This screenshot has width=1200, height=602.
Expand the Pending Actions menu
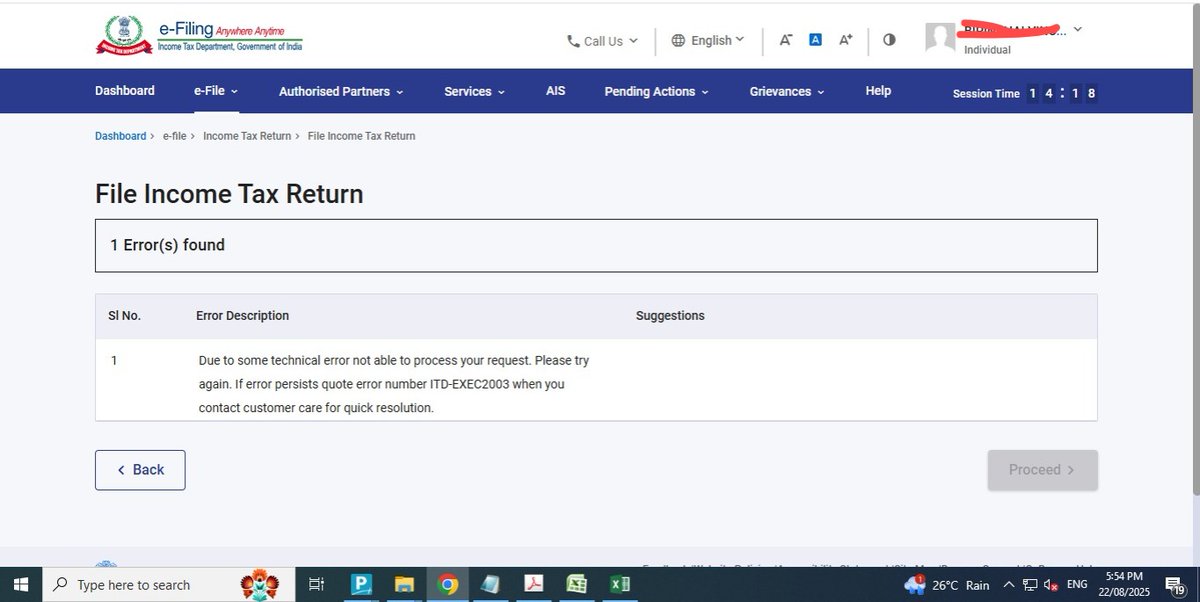click(x=656, y=91)
